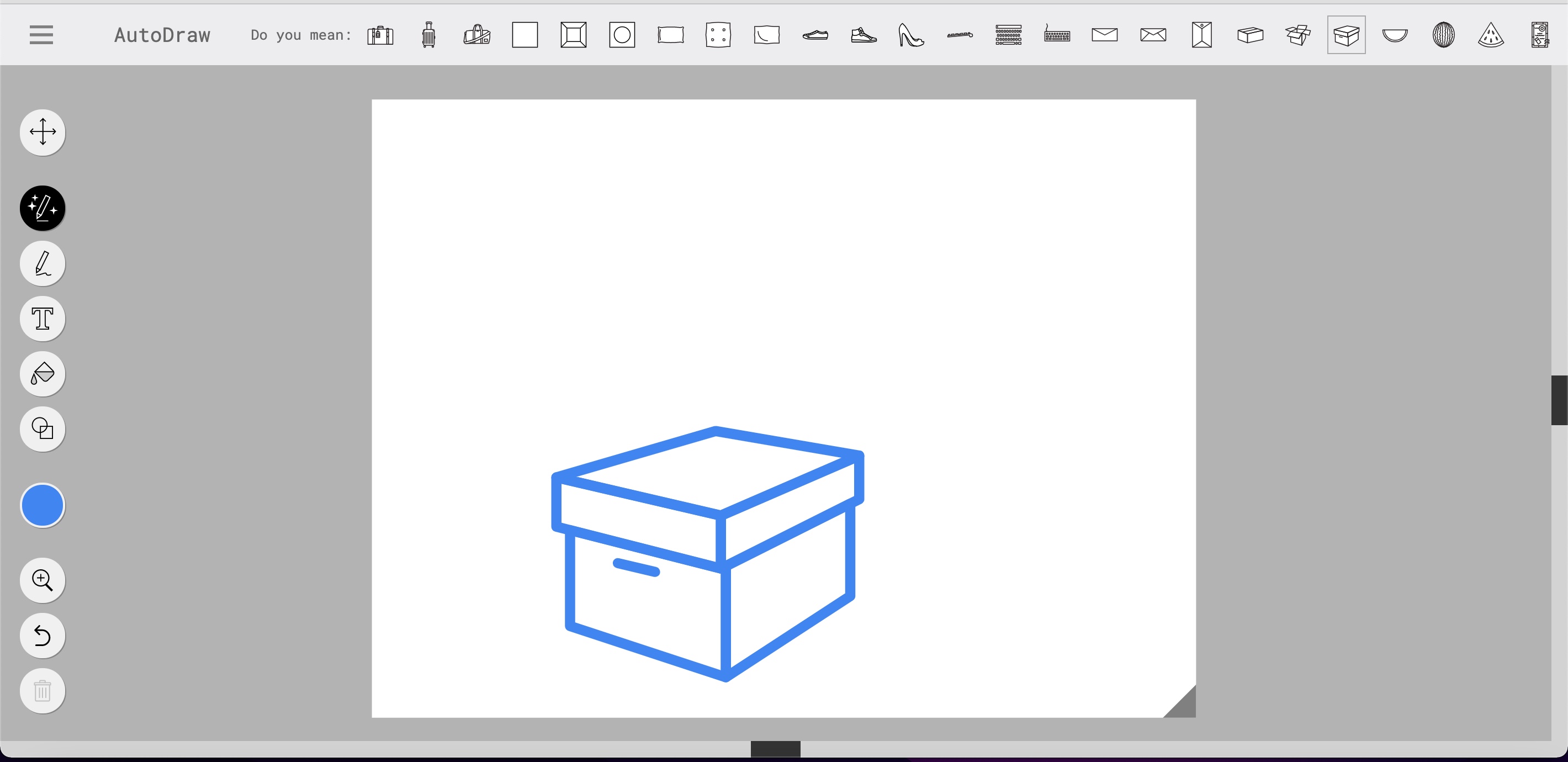Choose the rolling suitcase suggestion
The width and height of the screenshot is (1568, 762).
click(x=428, y=35)
